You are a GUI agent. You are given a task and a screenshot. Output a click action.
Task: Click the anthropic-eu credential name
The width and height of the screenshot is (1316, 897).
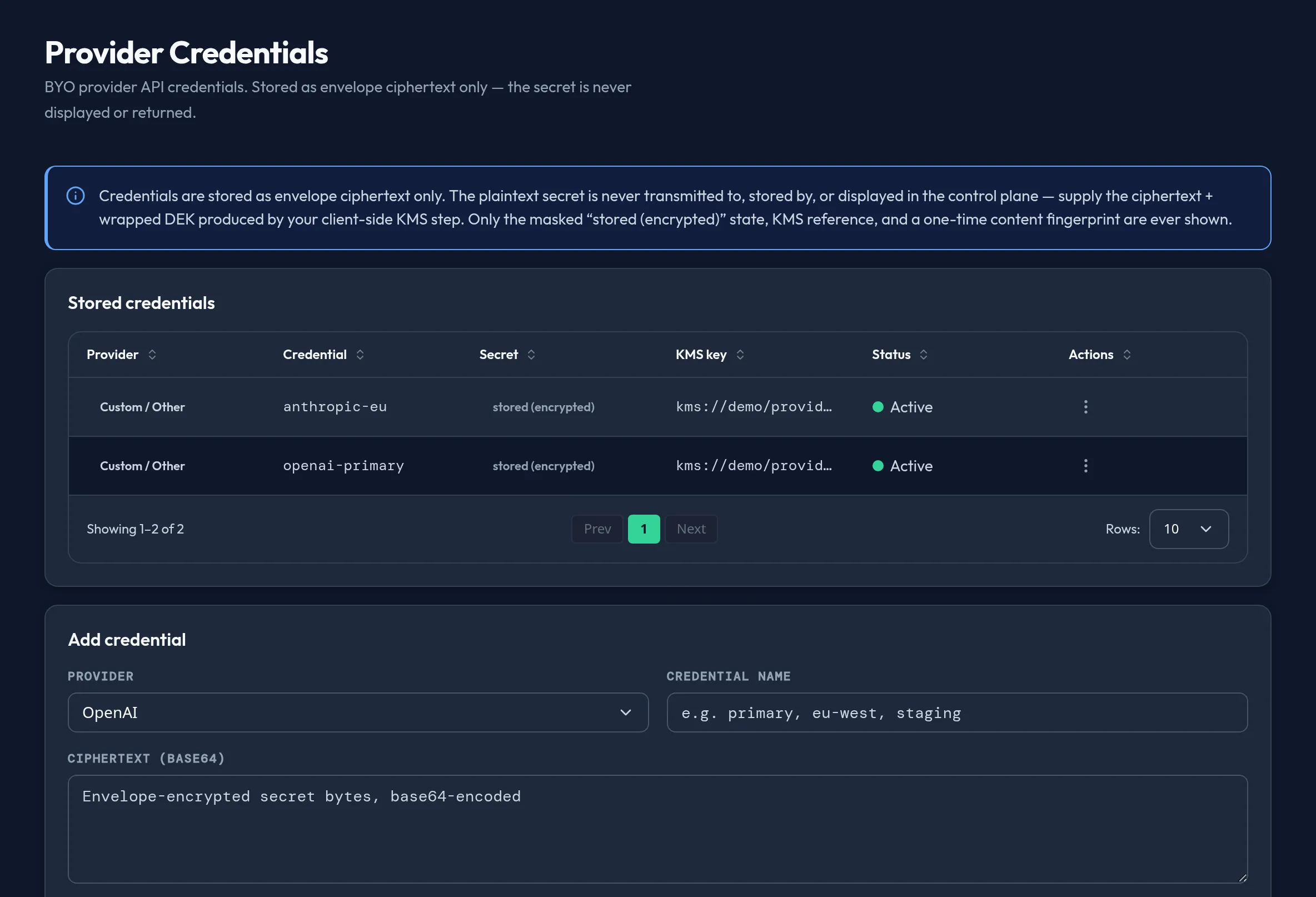coord(335,407)
